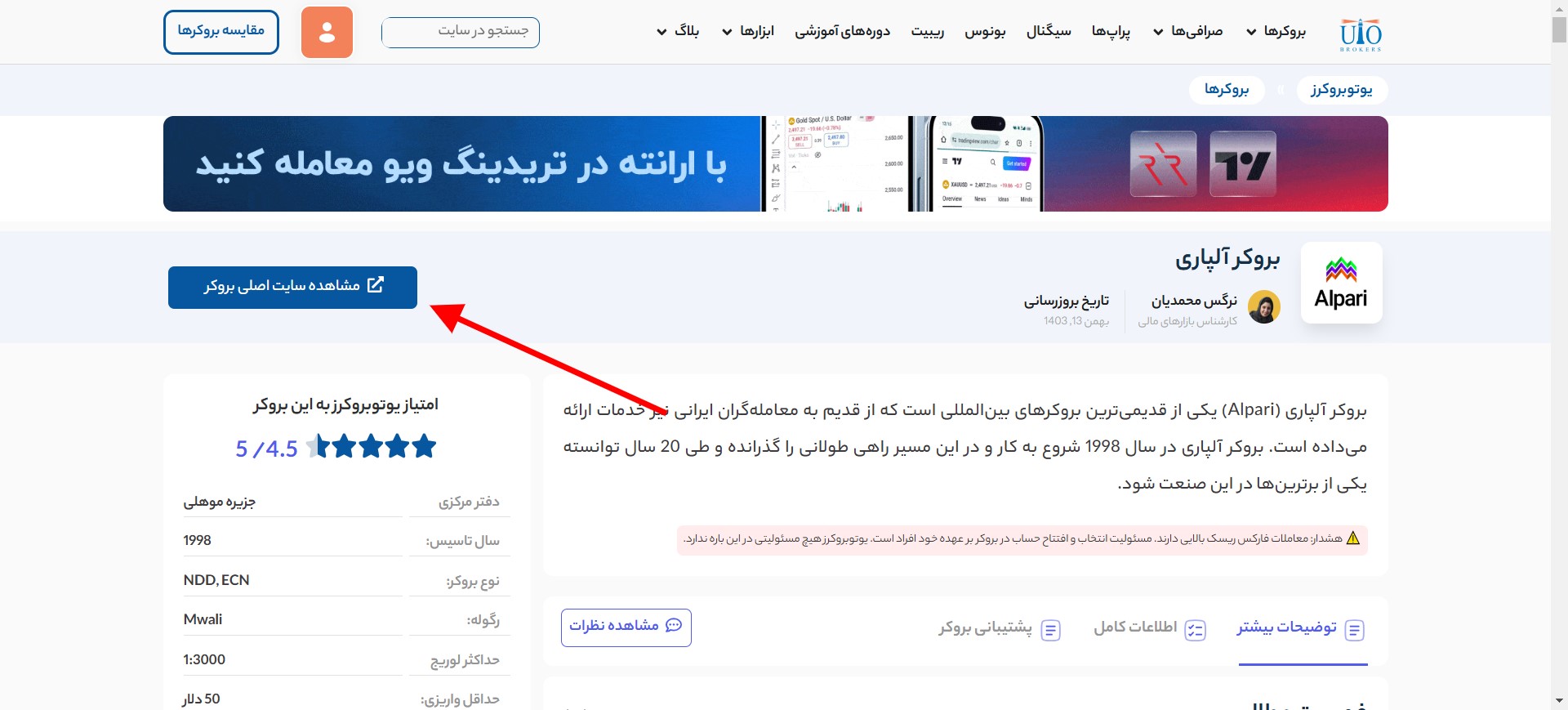Click the 50 دلار minimum deposit value

coord(201,699)
